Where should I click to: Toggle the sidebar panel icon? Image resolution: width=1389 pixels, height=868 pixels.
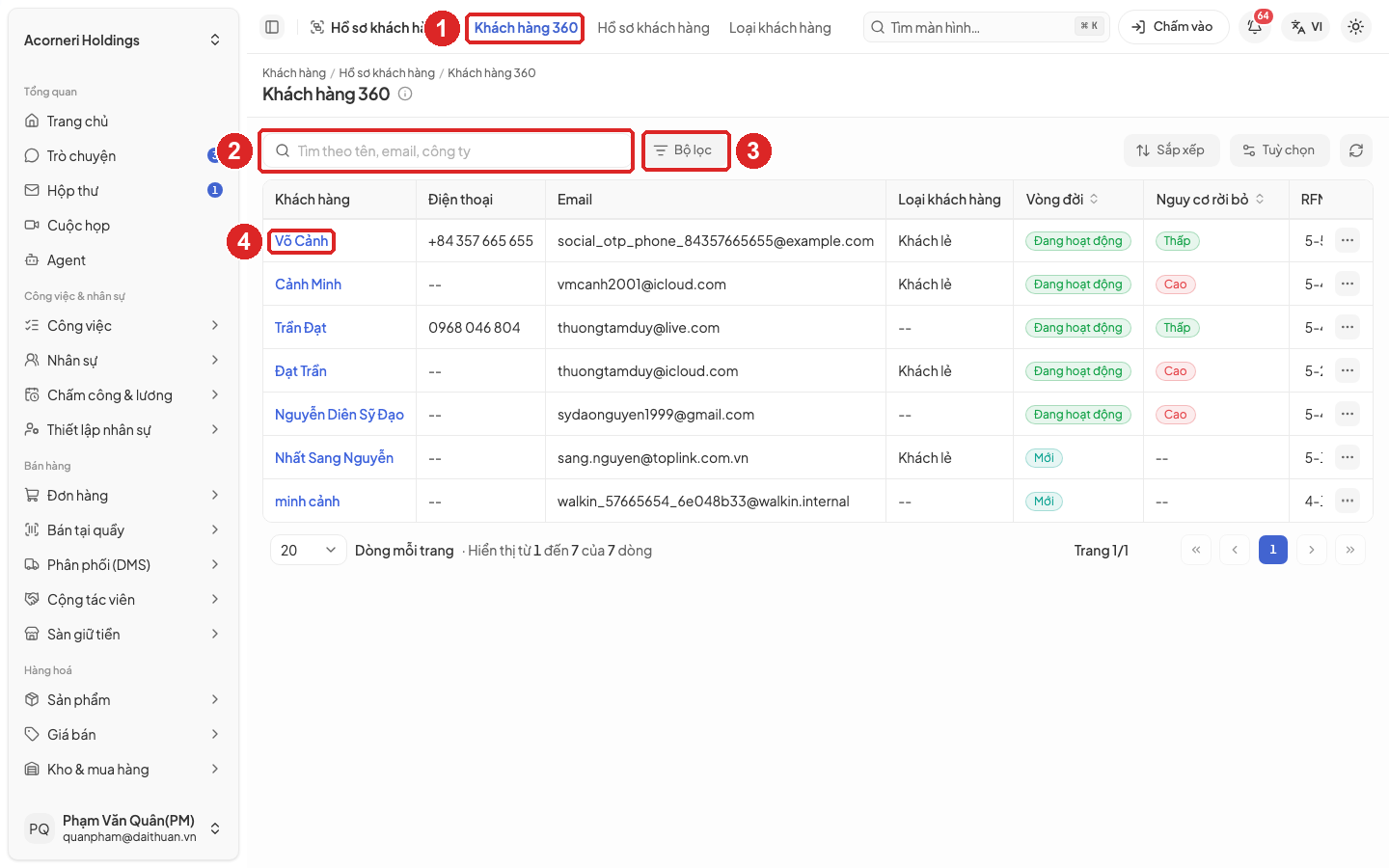pyautogui.click(x=272, y=27)
